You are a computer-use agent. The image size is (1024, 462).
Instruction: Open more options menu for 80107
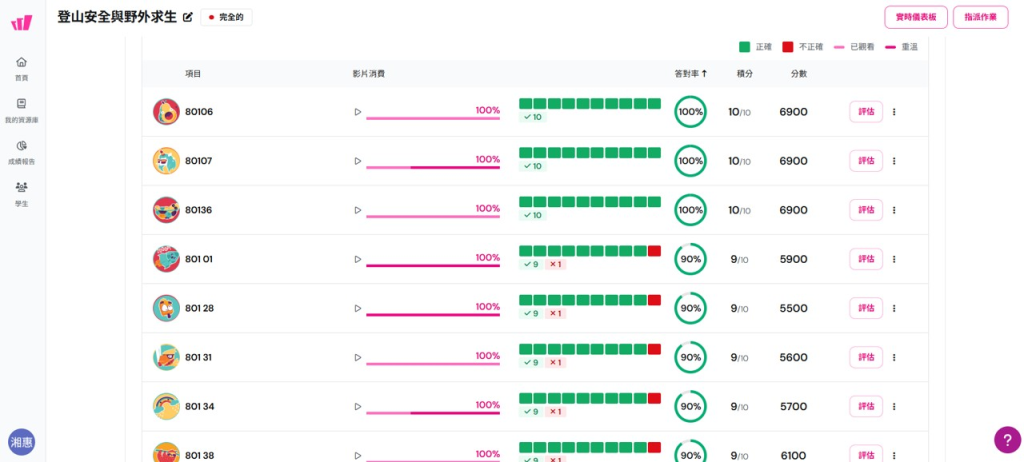[x=894, y=161]
